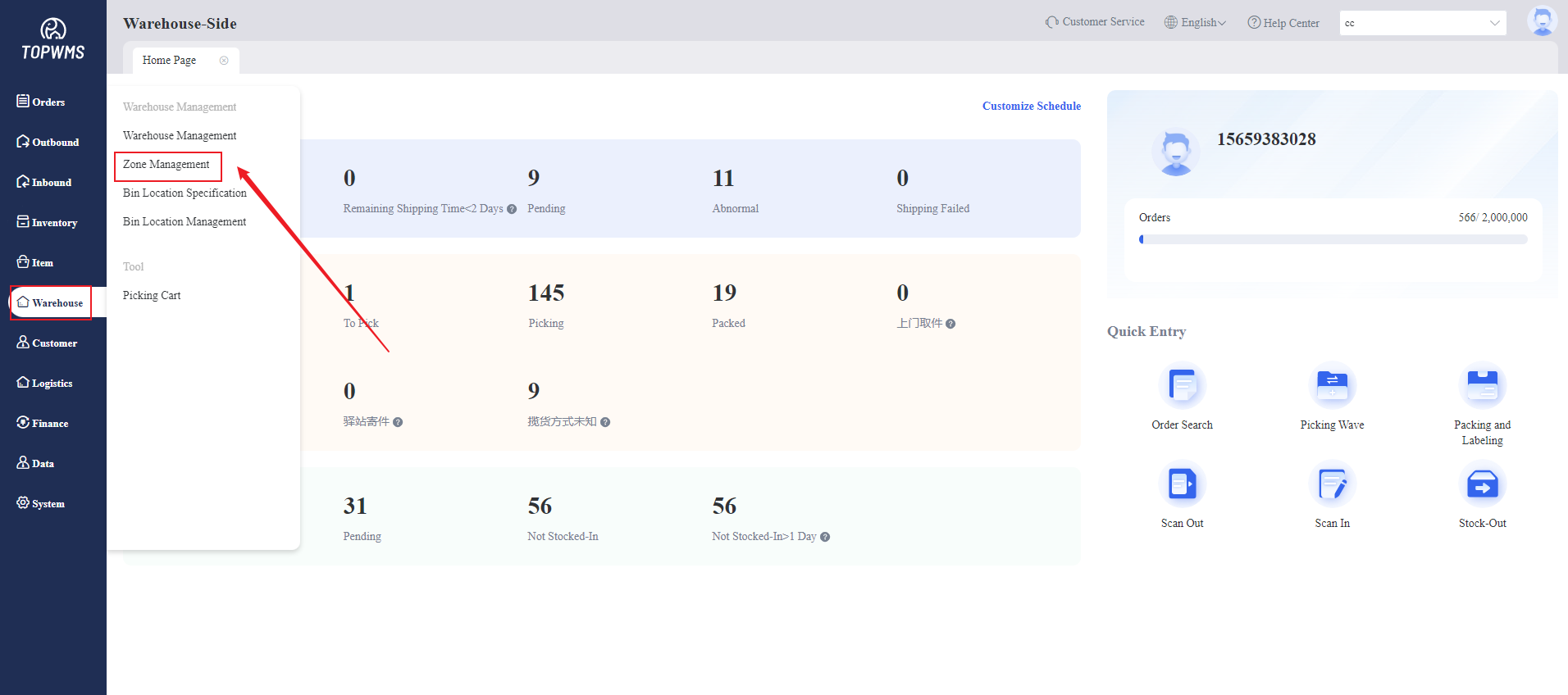This screenshot has height=695, width=1568.
Task: Click the user avatar in top-right corner
Action: coord(1542,21)
